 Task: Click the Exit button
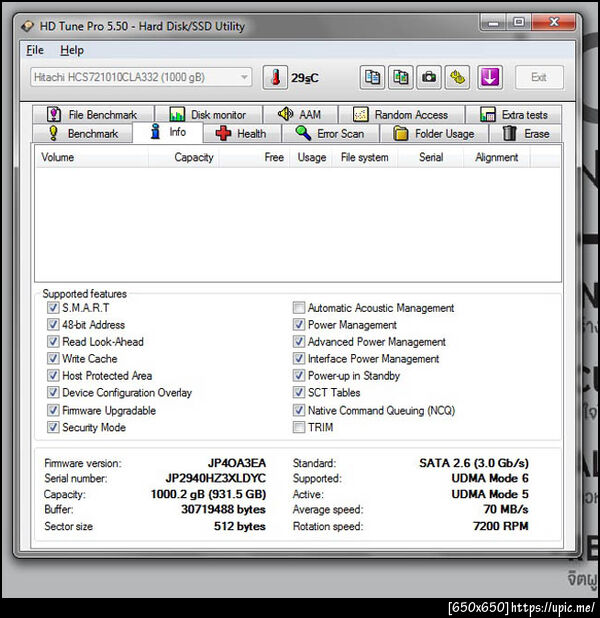point(539,77)
